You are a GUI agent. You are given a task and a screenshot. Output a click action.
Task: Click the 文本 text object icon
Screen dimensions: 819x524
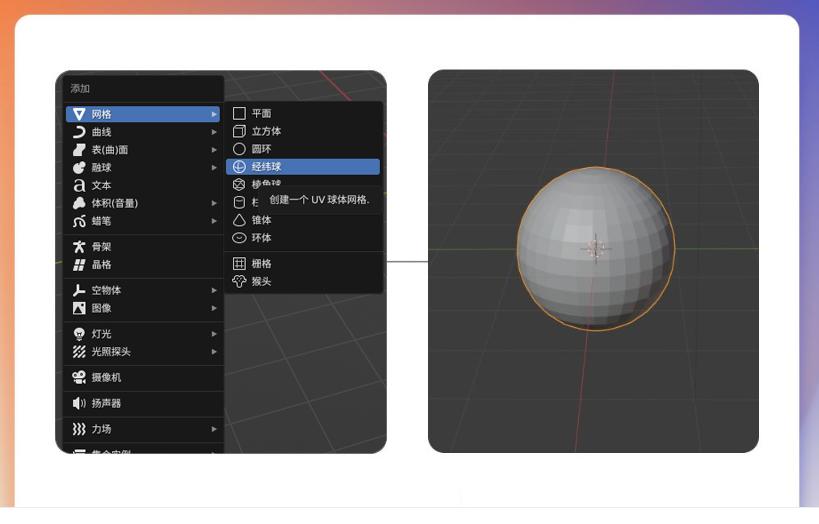point(79,185)
